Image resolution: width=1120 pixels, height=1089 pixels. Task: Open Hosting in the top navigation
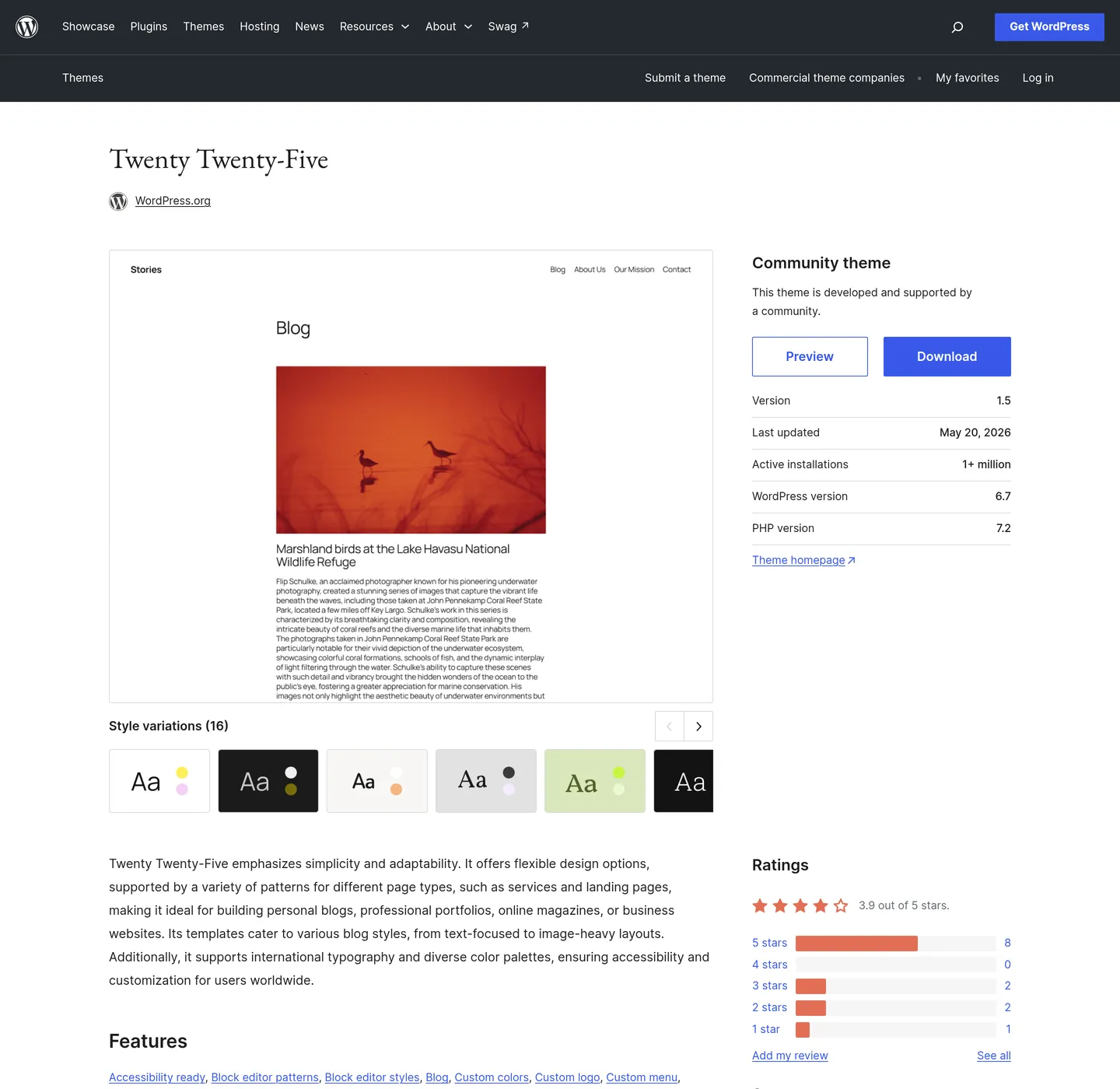[x=259, y=26]
